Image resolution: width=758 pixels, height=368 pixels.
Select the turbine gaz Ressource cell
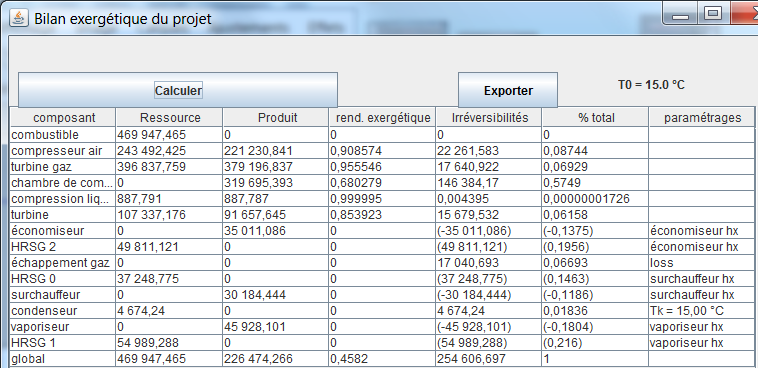pos(170,167)
